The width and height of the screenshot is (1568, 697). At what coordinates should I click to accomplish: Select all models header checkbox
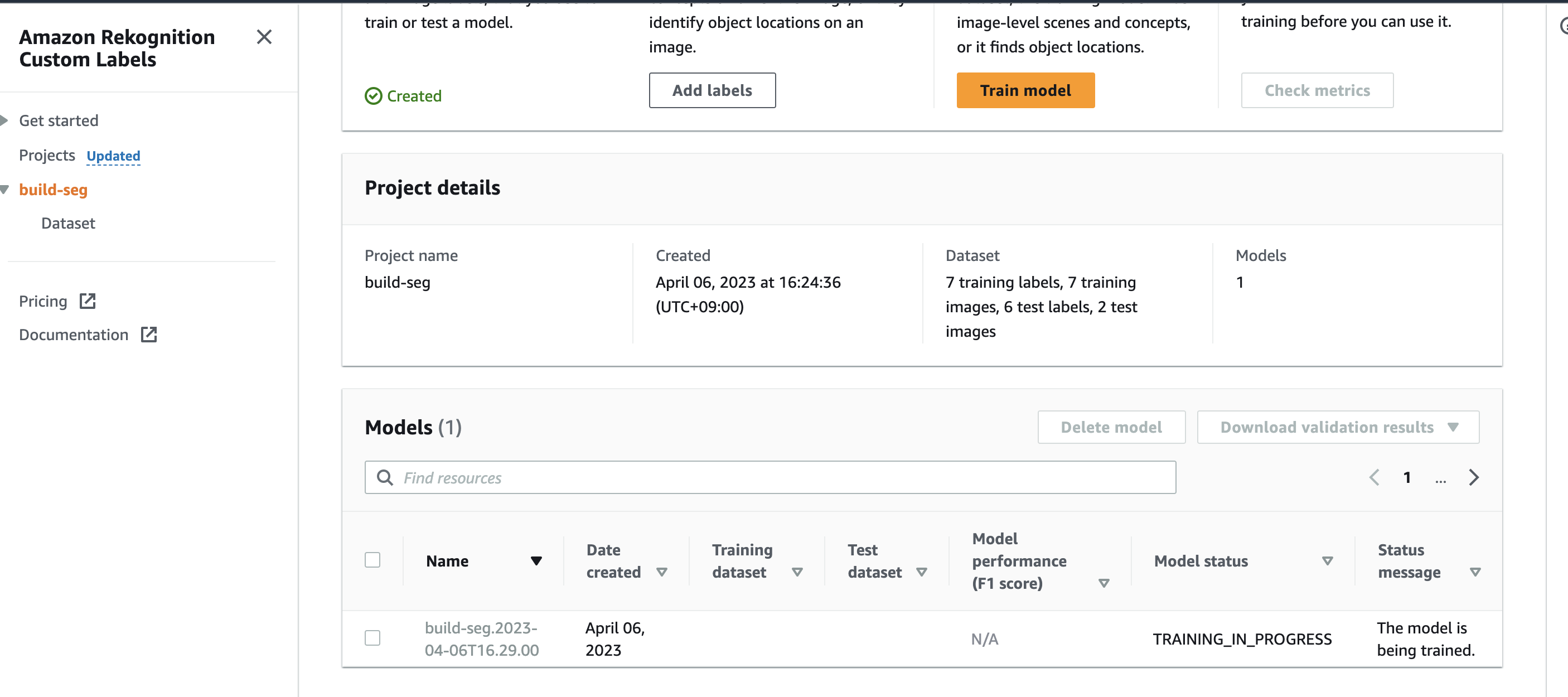pos(372,560)
